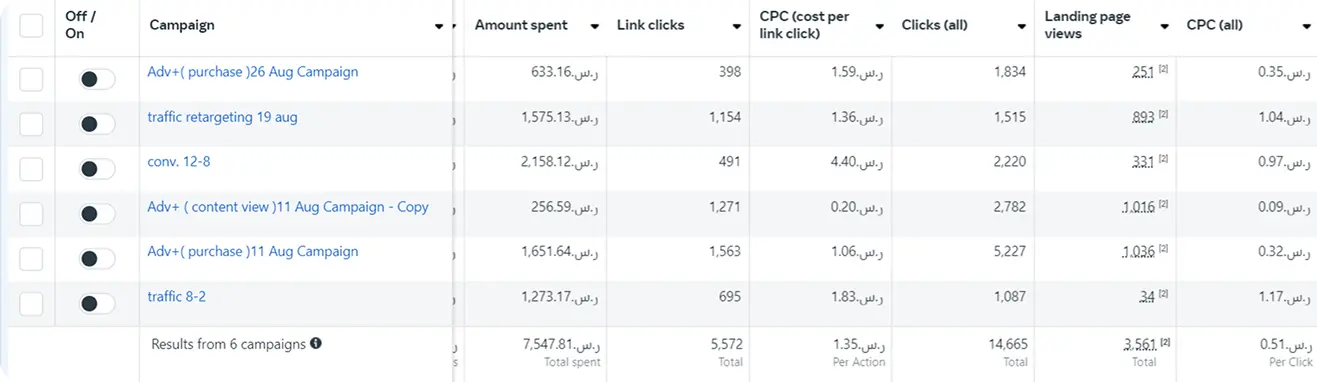Click info icon beside Results from 6 campaigns
This screenshot has height=382, width=1317.
316,344
